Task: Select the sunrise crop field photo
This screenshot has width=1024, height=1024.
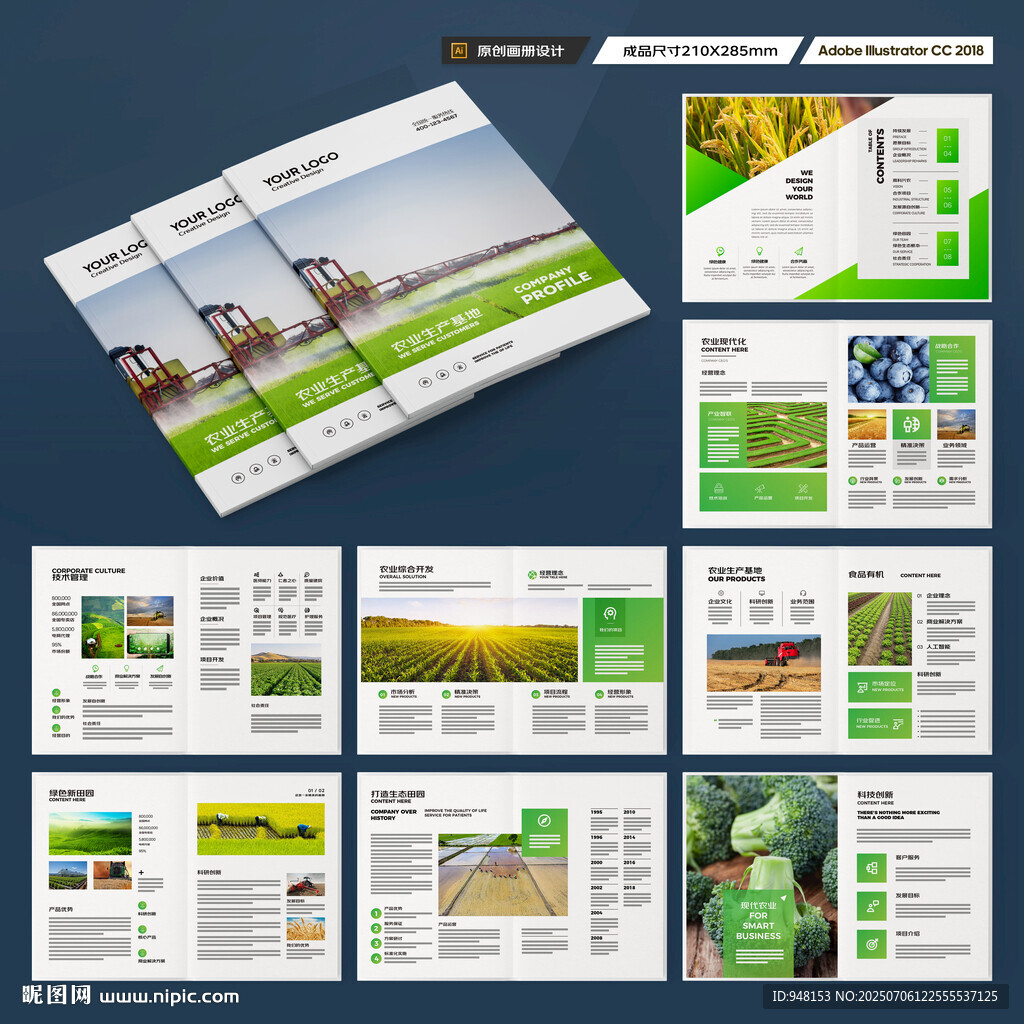Action: [x=470, y=640]
